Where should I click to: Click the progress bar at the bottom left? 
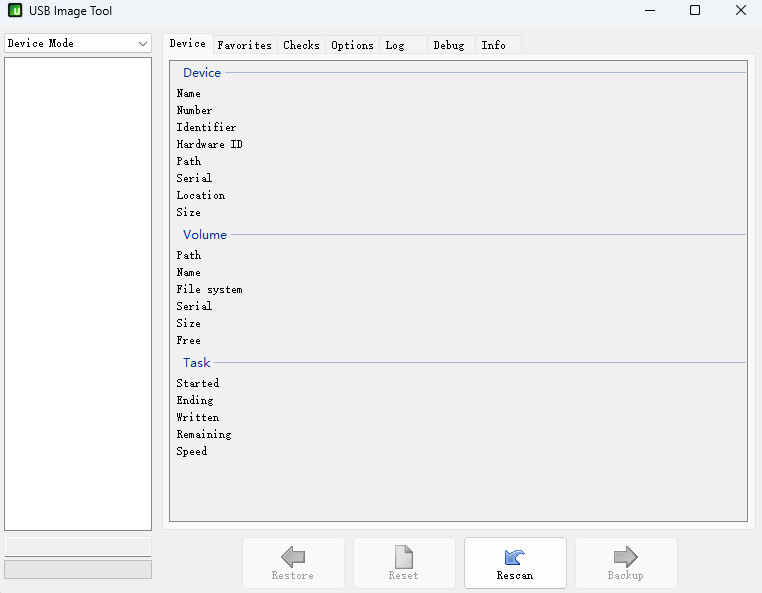click(x=78, y=569)
